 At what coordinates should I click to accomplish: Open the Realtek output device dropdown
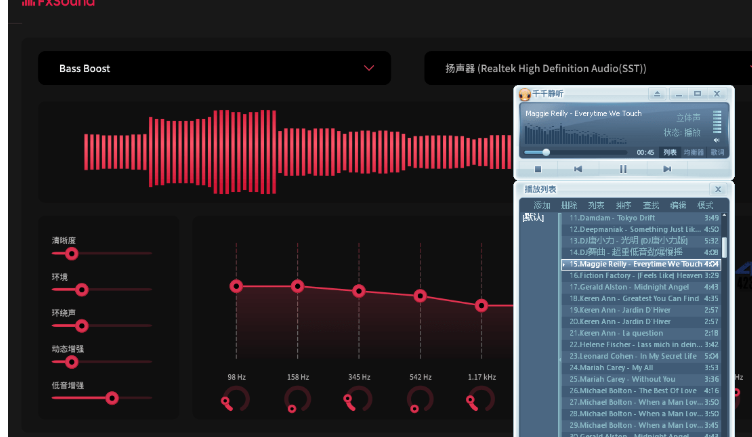[x=588, y=68]
